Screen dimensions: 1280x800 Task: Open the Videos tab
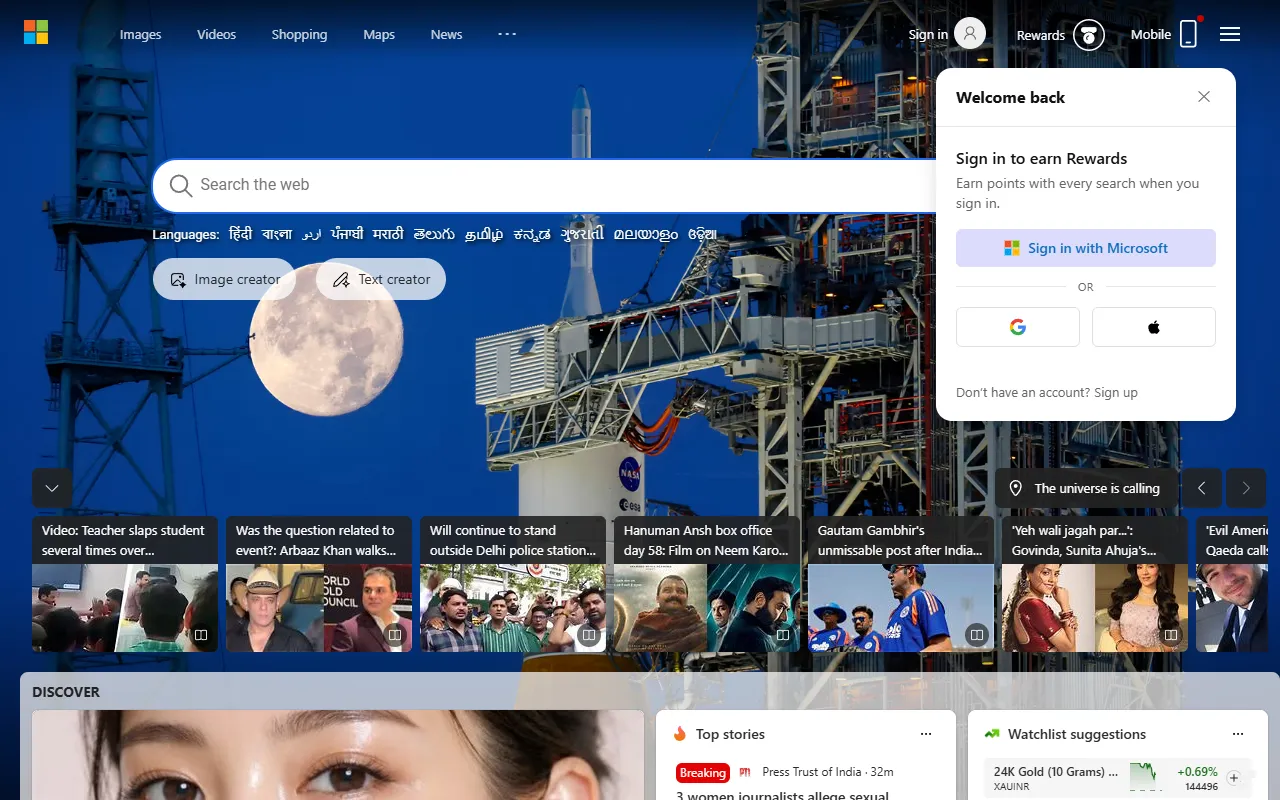(216, 34)
